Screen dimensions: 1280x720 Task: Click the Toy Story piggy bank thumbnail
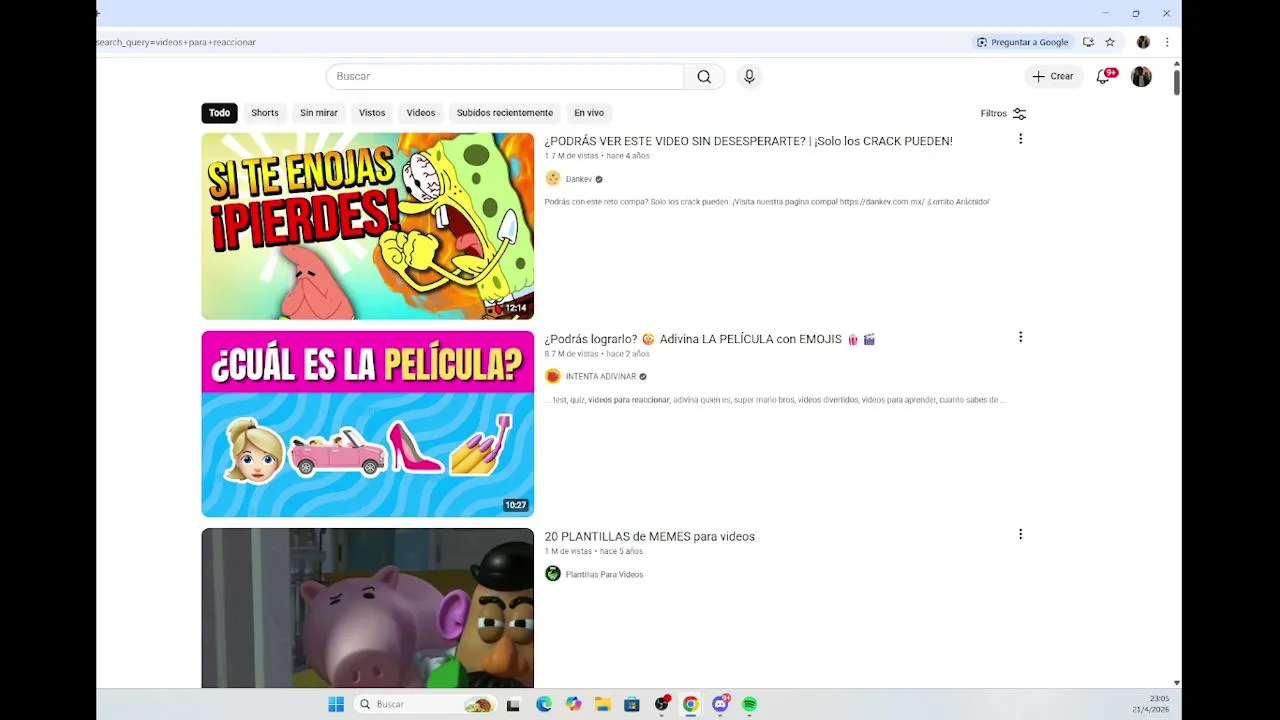tap(368, 608)
